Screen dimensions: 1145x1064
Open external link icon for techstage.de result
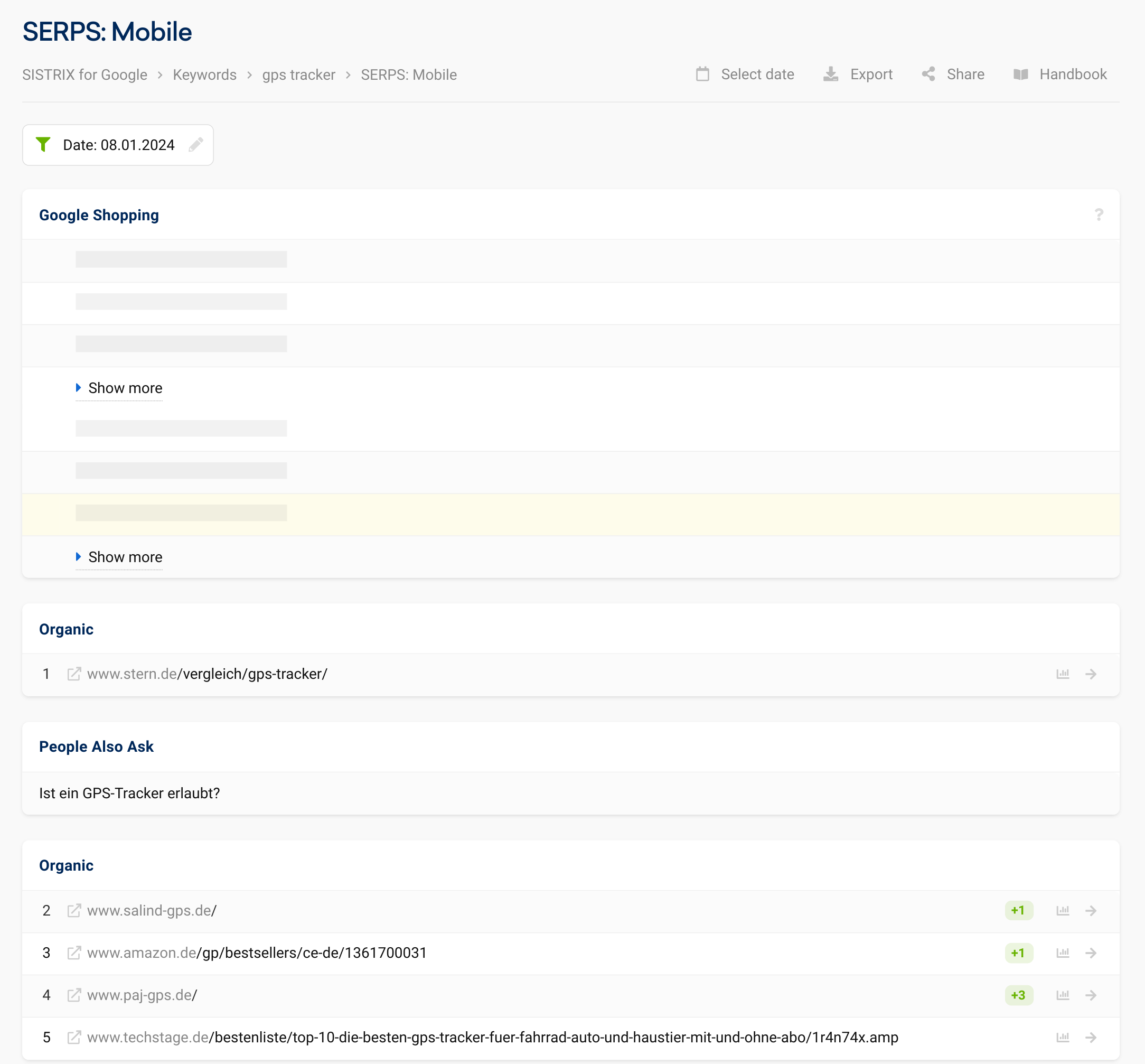[x=74, y=1038]
